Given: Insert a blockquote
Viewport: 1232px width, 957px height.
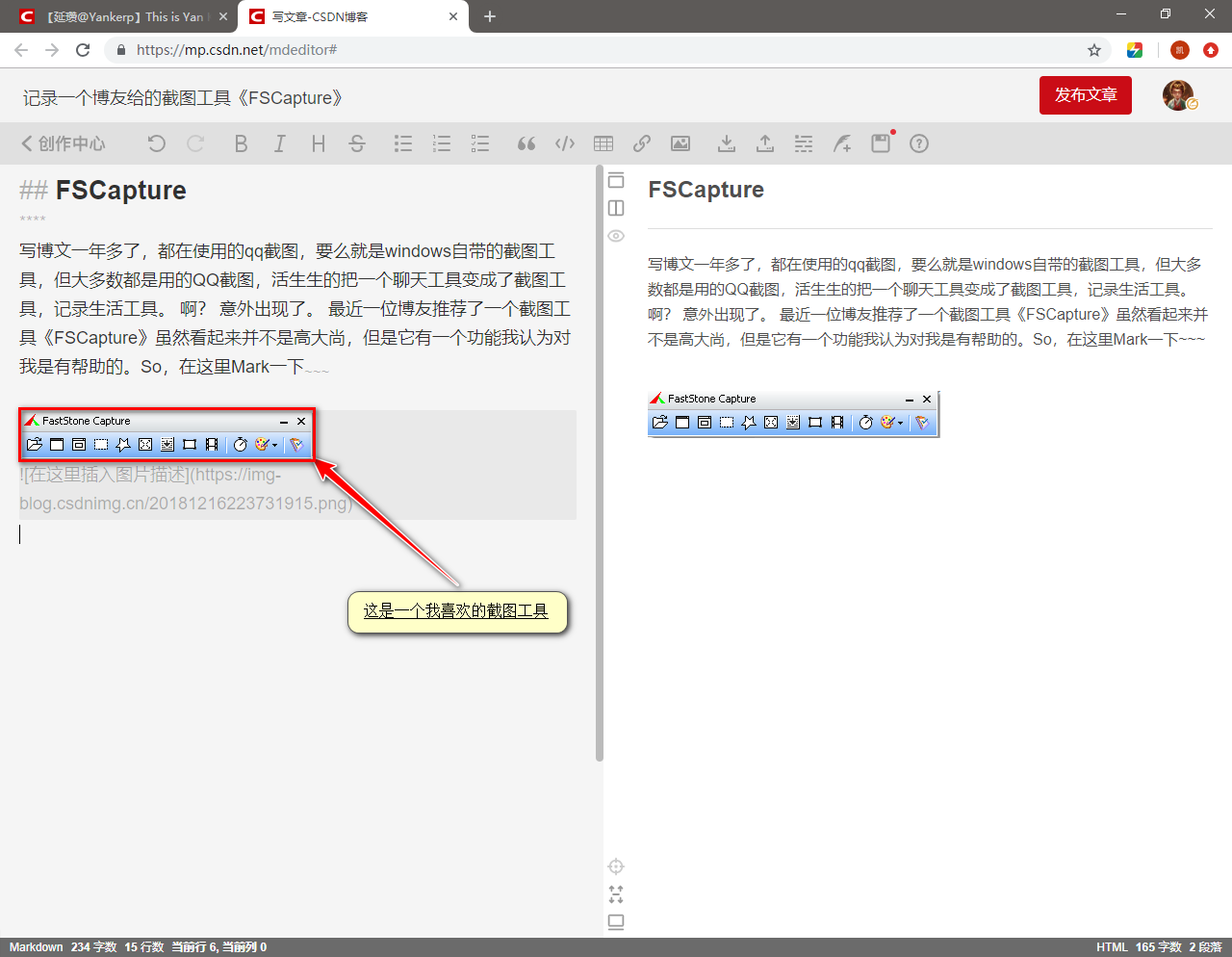Looking at the screenshot, I should point(526,142).
